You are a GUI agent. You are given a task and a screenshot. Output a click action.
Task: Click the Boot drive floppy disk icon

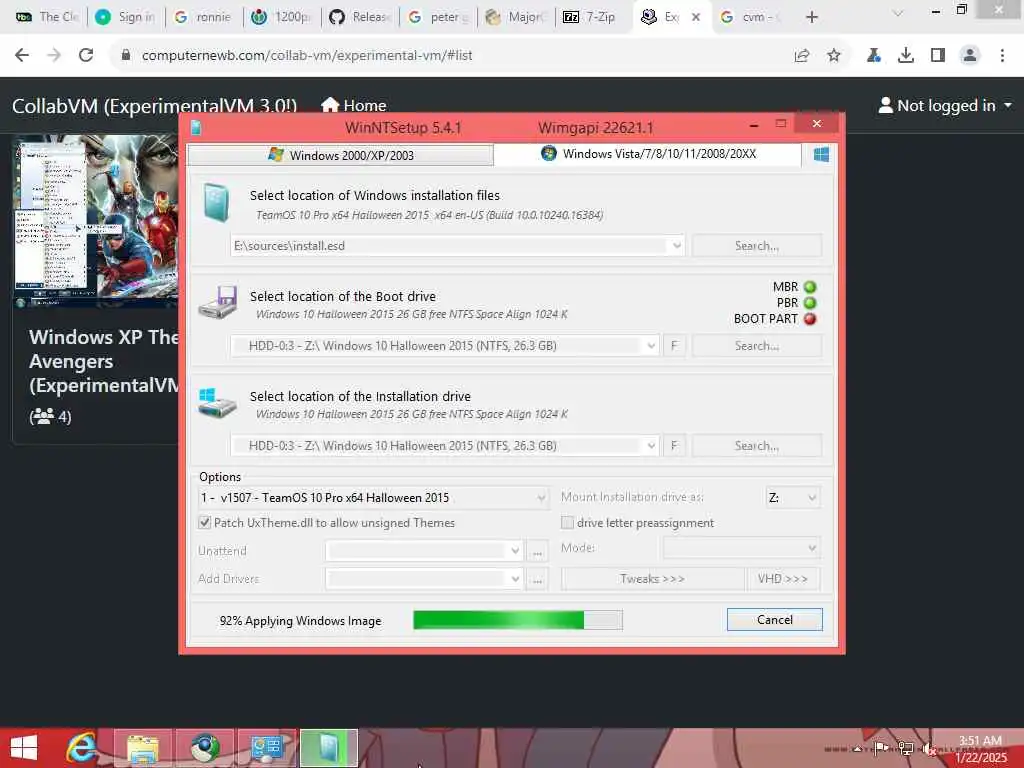218,302
